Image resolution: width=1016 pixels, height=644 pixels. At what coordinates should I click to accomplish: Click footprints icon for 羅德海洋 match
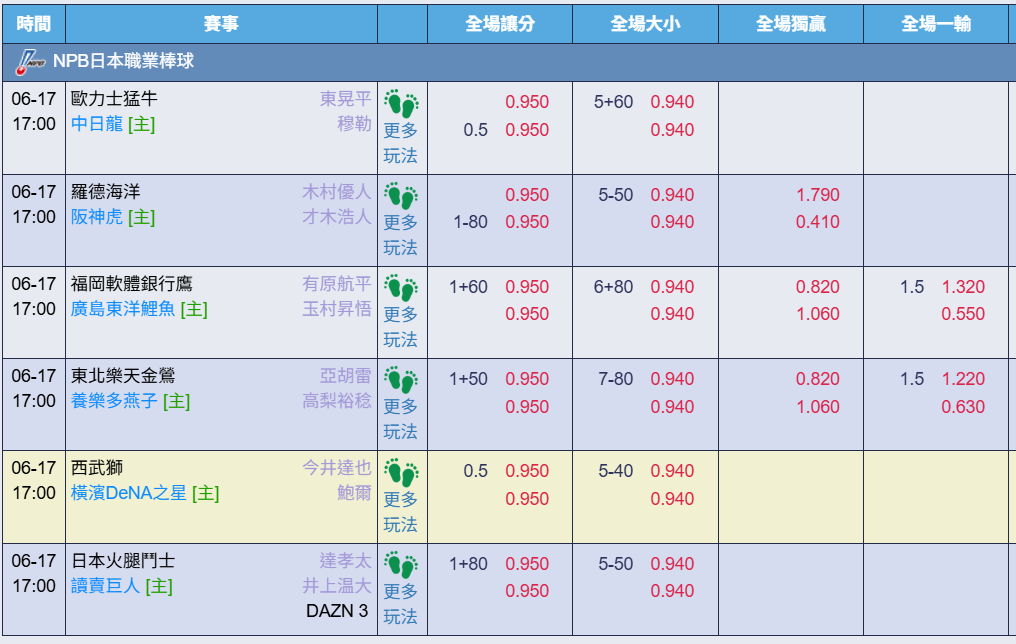point(401,196)
